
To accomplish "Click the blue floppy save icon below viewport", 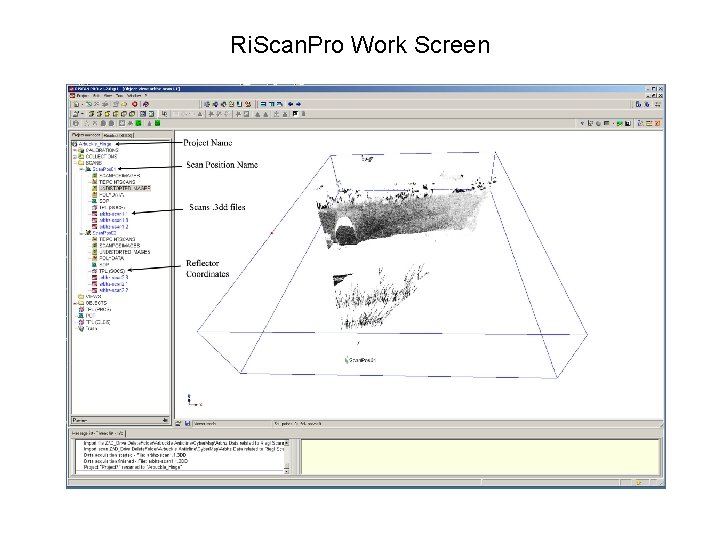I will point(187,423).
